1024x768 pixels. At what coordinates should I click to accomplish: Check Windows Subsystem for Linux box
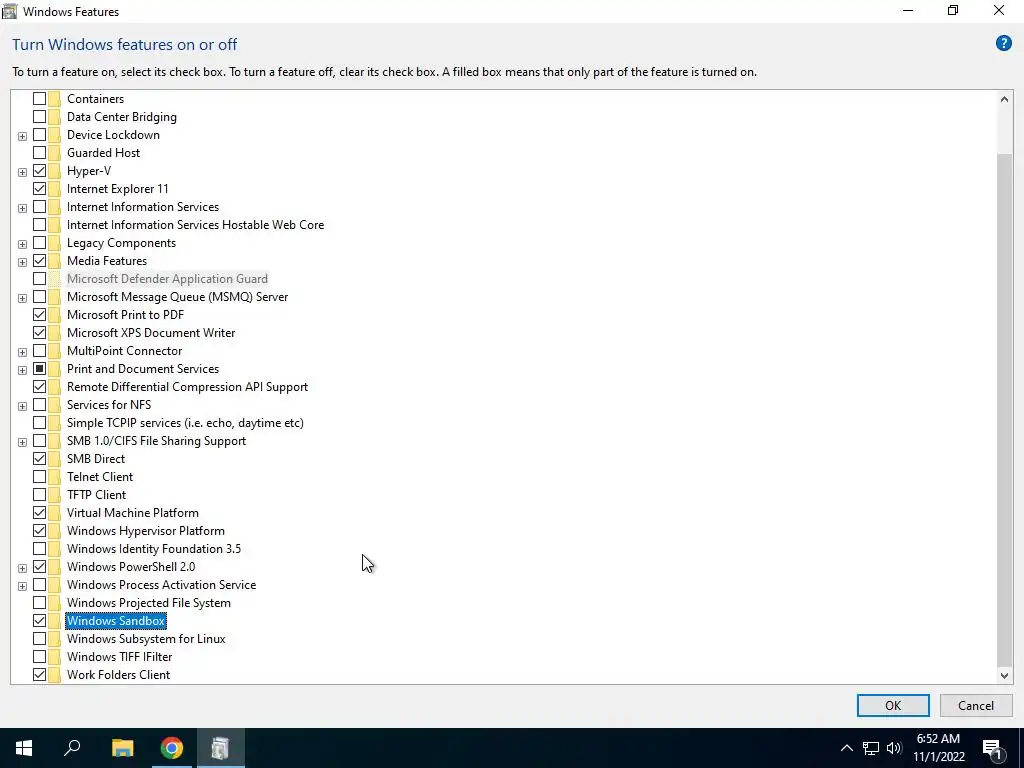(39, 639)
